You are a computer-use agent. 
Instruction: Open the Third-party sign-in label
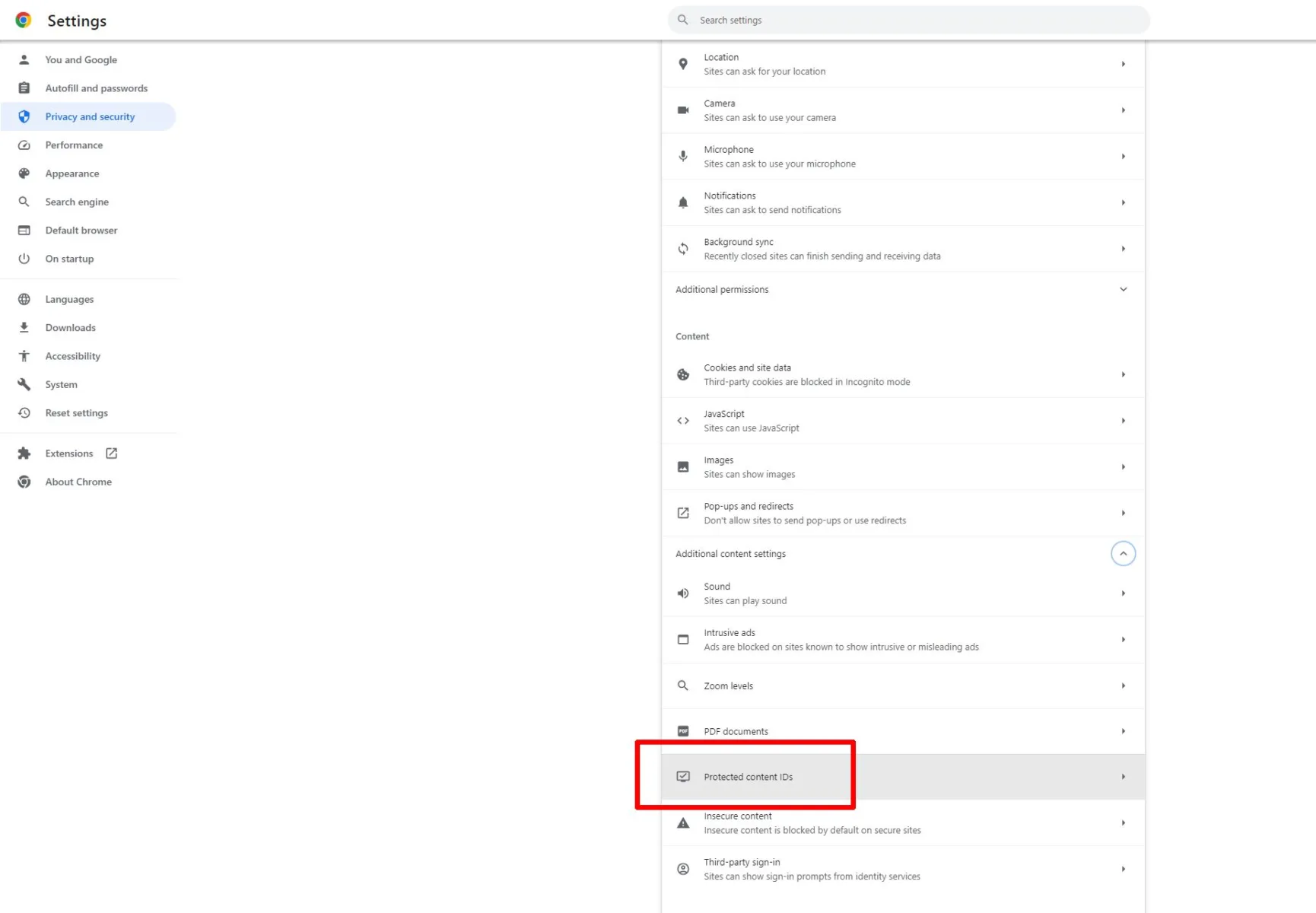coord(742,862)
